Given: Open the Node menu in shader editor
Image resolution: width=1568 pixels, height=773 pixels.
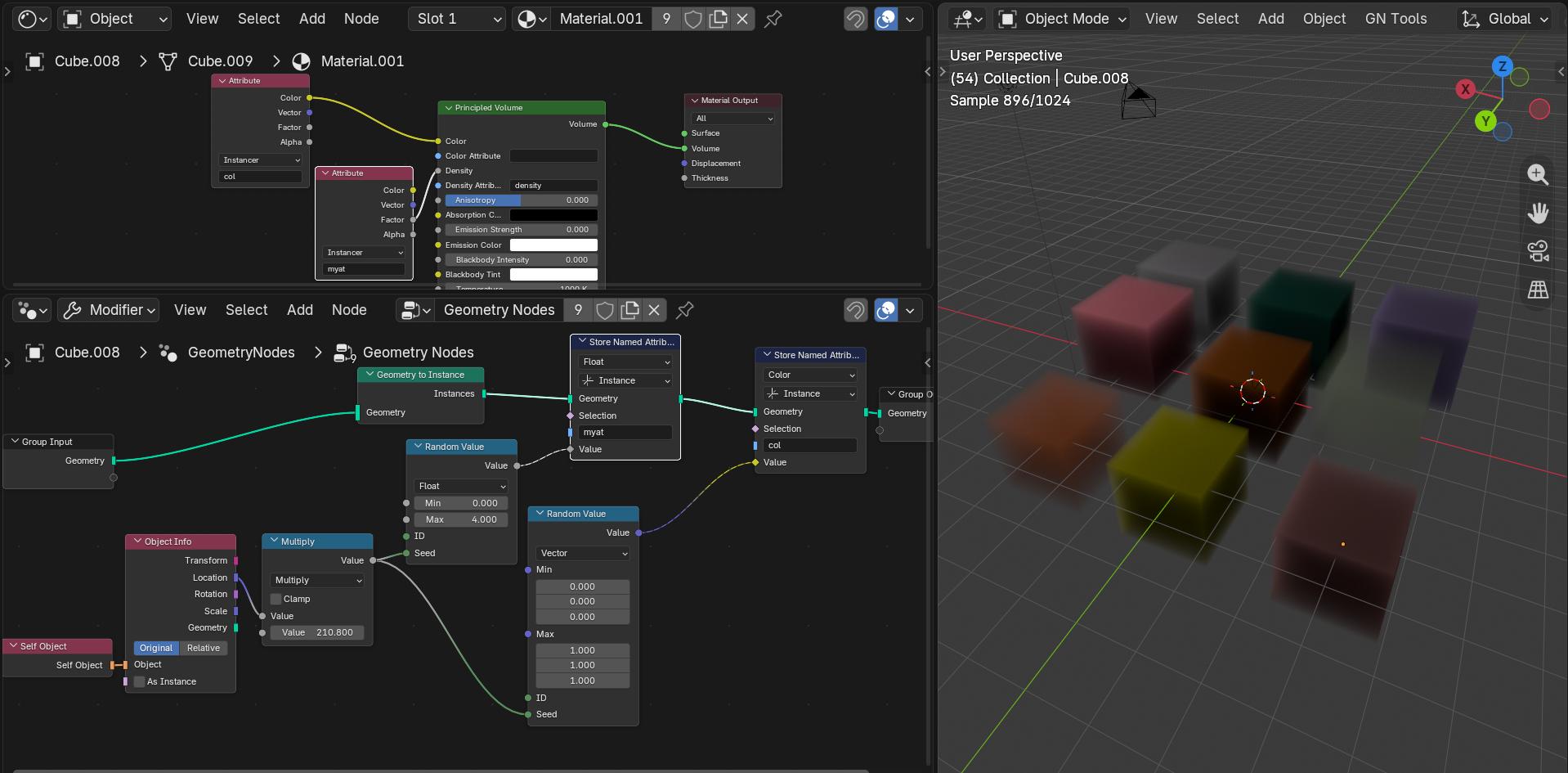Looking at the screenshot, I should tap(361, 19).
